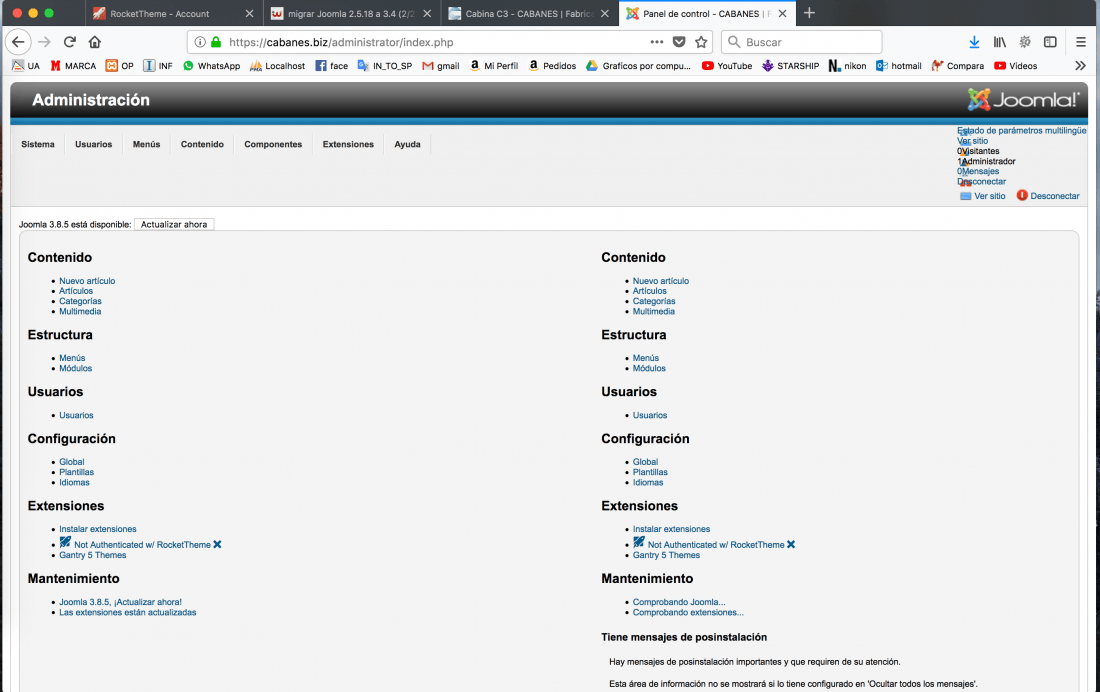Close the Cabina C3 tab
The height and width of the screenshot is (692, 1100).
click(605, 13)
